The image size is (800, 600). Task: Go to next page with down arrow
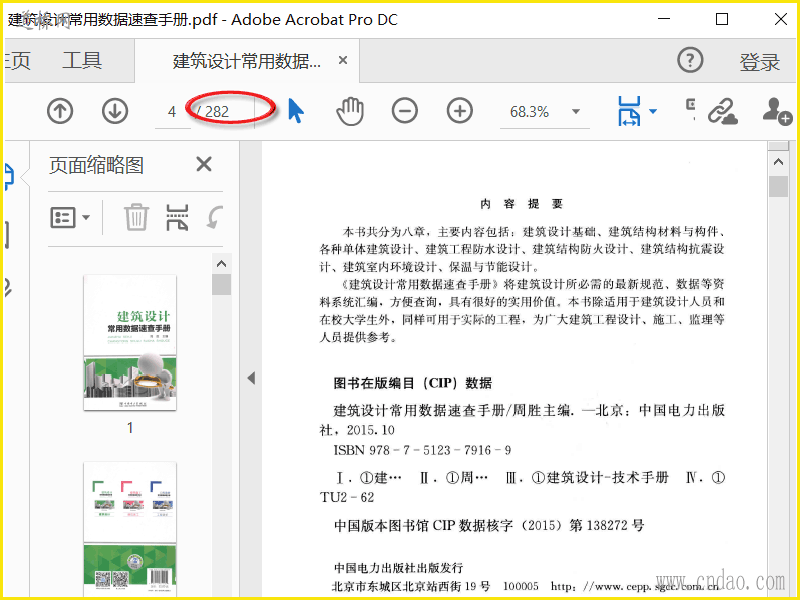coord(115,111)
